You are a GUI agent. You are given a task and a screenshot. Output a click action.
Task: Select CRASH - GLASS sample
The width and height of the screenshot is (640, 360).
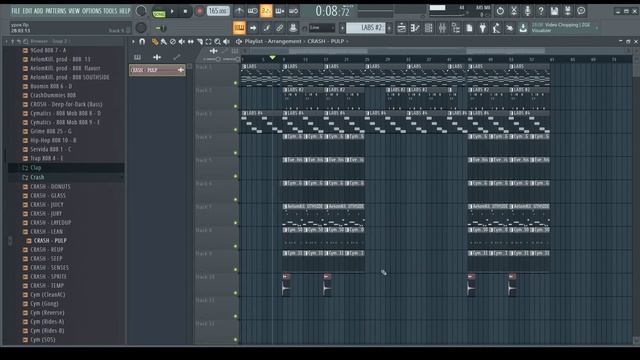click(x=48, y=196)
